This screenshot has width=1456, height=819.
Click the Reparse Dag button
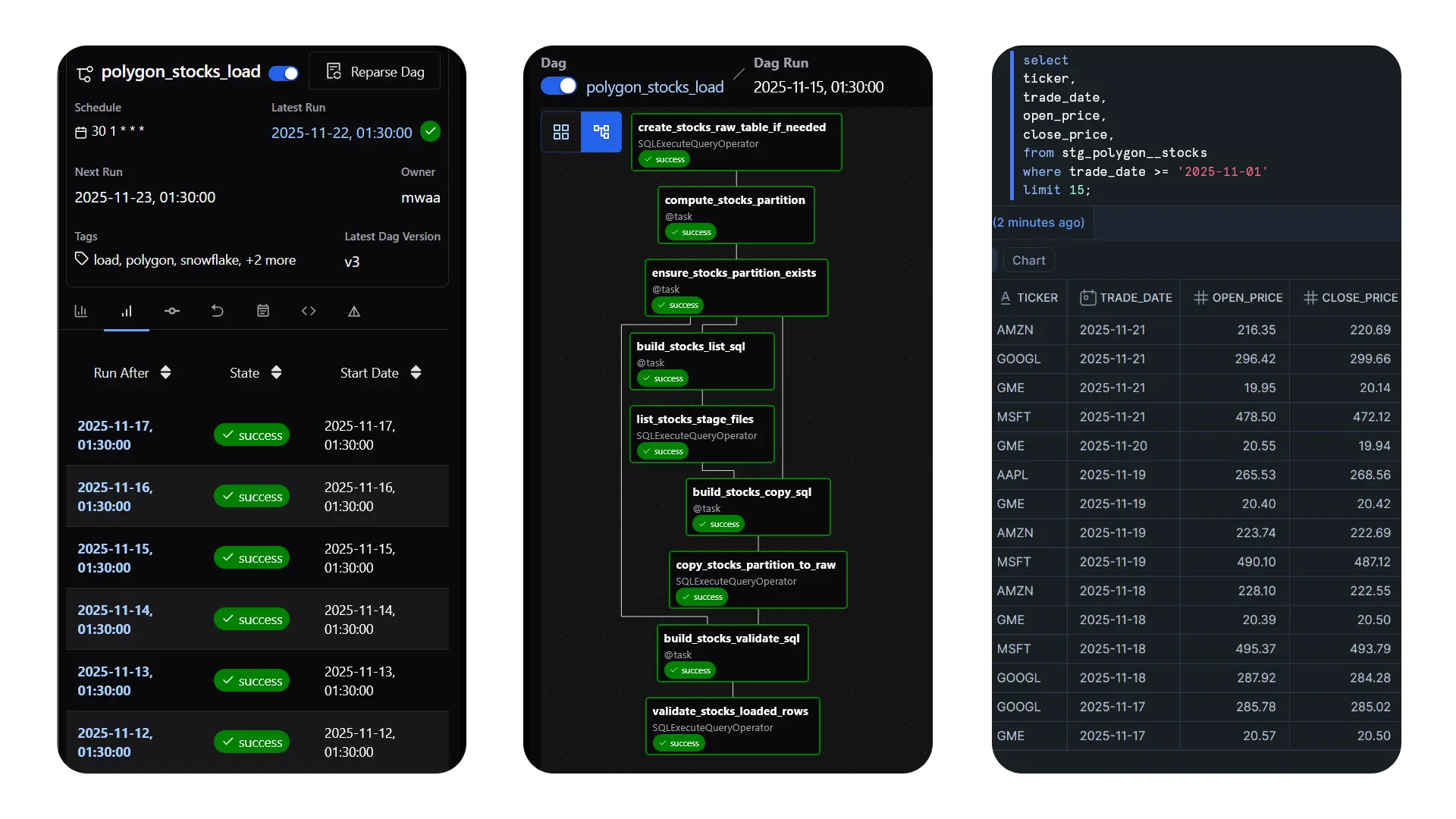pyautogui.click(x=375, y=71)
